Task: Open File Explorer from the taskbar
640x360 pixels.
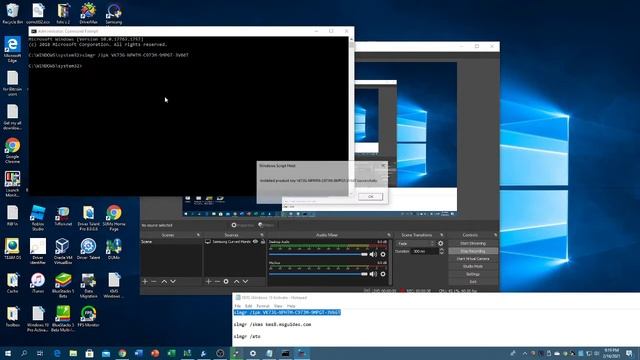Action: [73, 353]
